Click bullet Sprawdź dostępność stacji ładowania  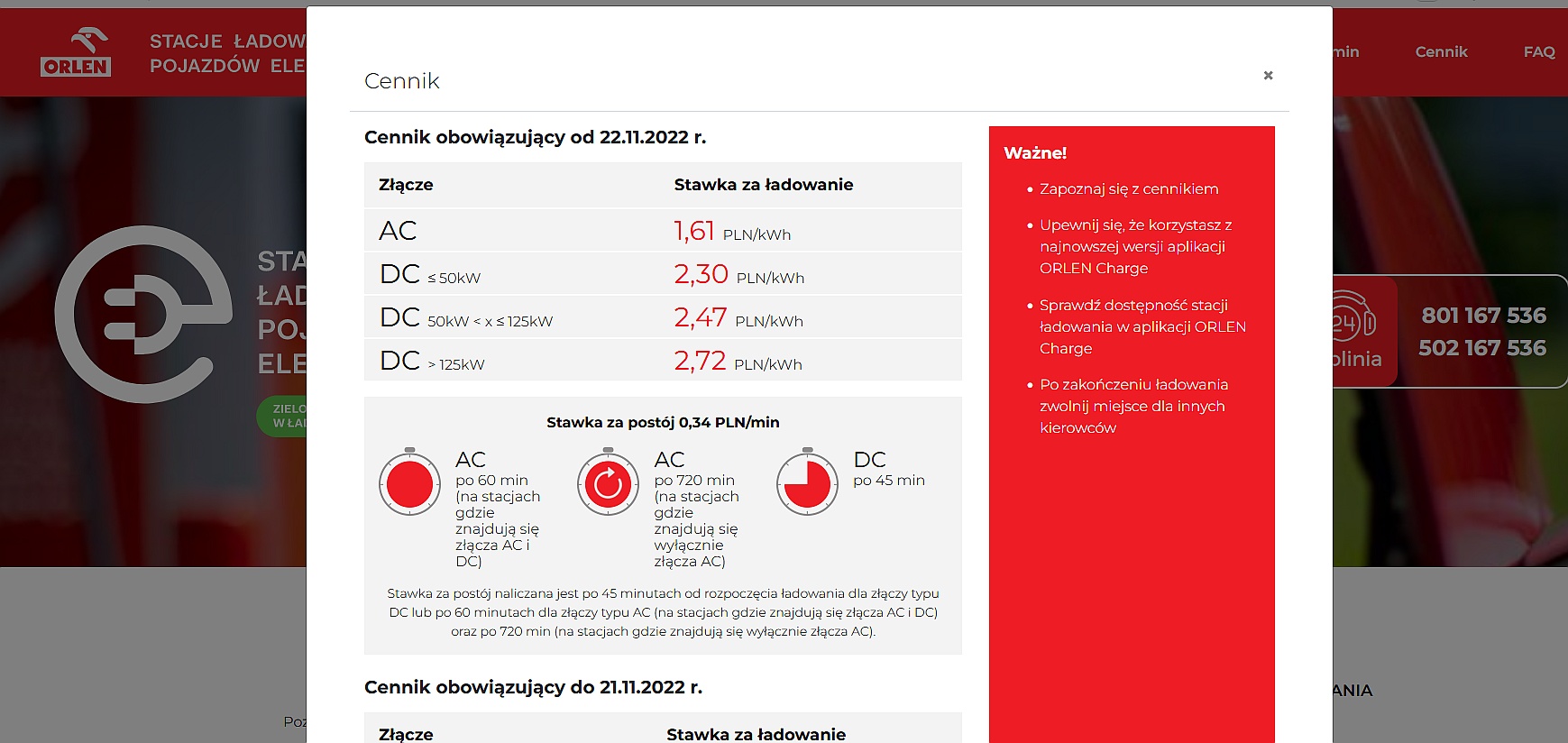pyautogui.click(x=1142, y=326)
